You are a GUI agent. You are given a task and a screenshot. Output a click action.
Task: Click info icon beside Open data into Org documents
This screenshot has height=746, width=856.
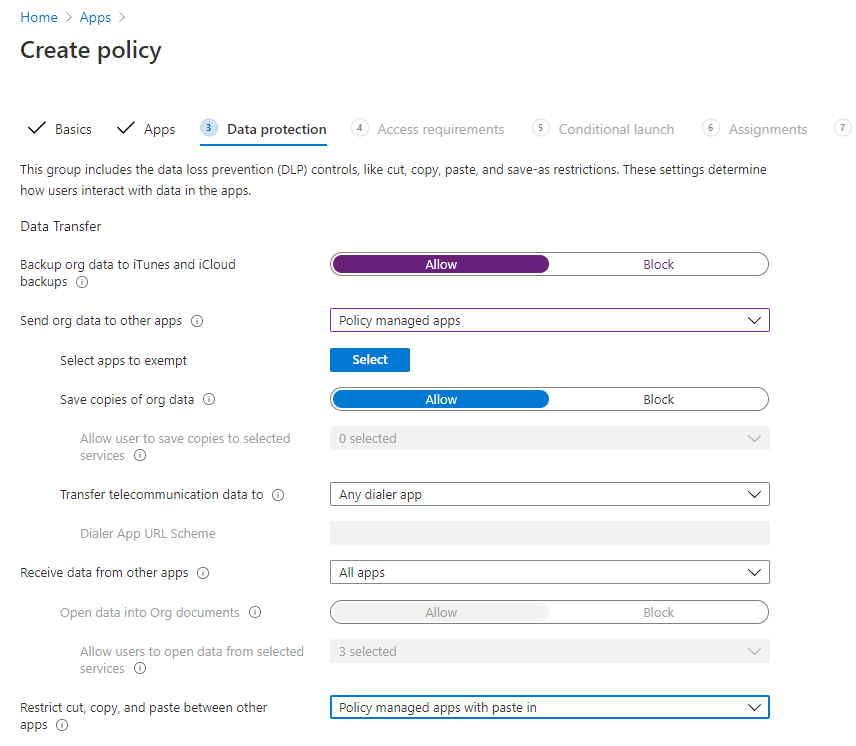(x=255, y=612)
